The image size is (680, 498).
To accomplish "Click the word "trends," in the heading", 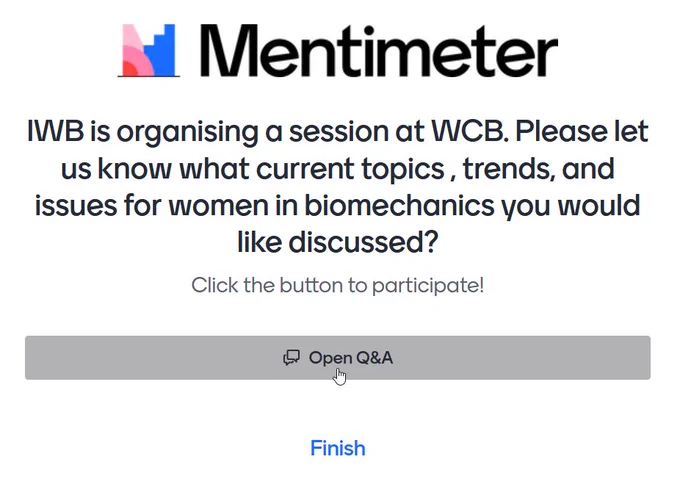I will 509,168.
